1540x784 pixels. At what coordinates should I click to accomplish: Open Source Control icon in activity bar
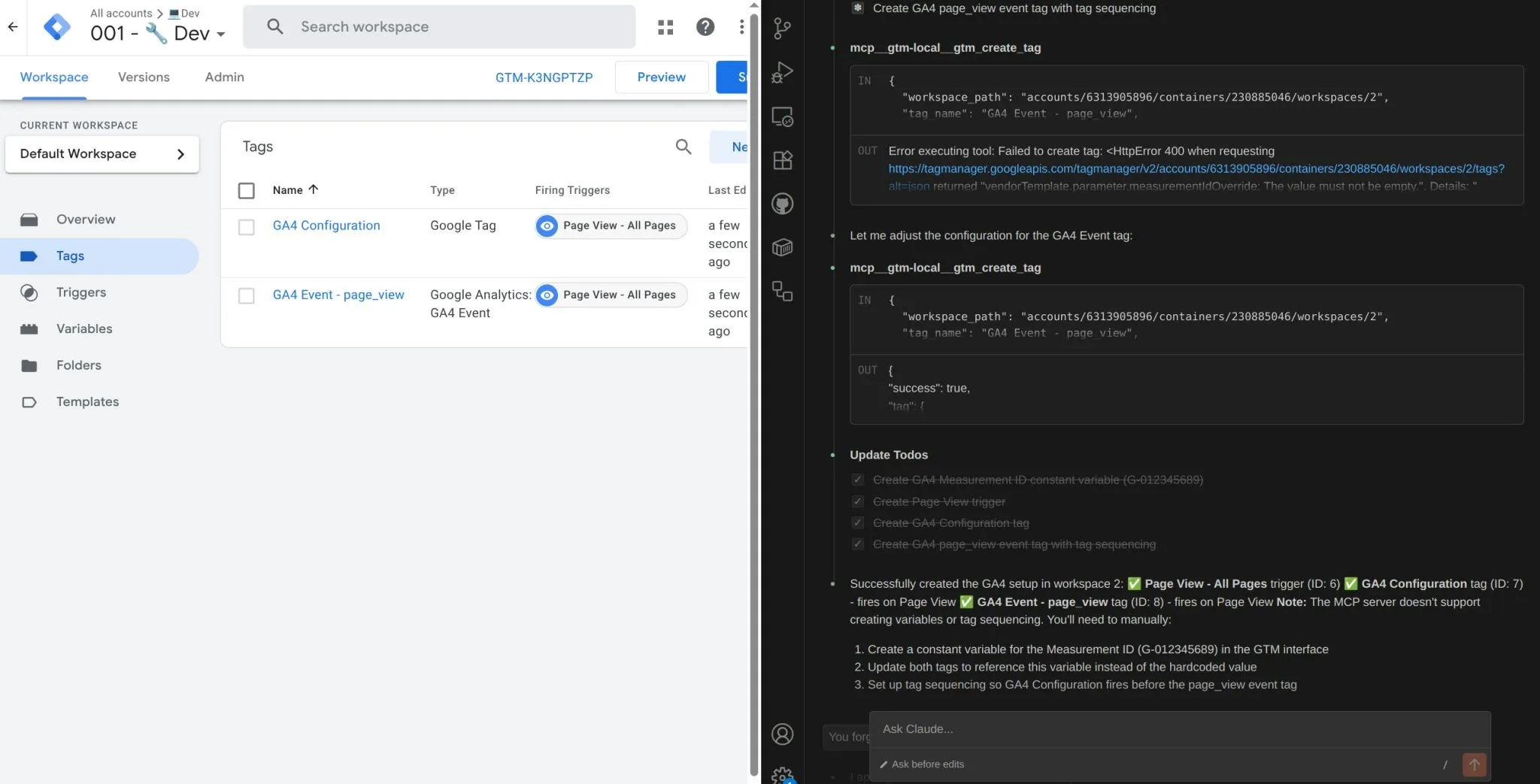tap(782, 29)
